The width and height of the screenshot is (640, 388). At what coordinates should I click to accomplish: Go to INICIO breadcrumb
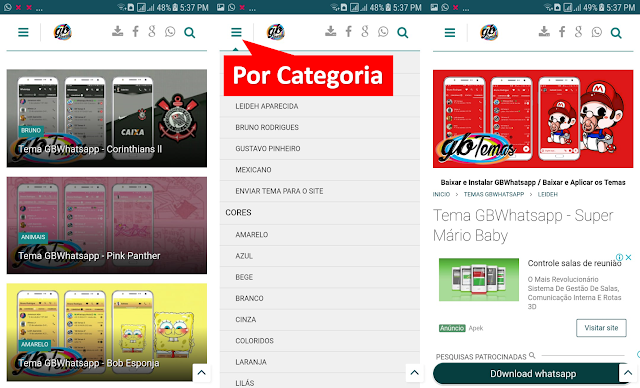tap(441, 195)
